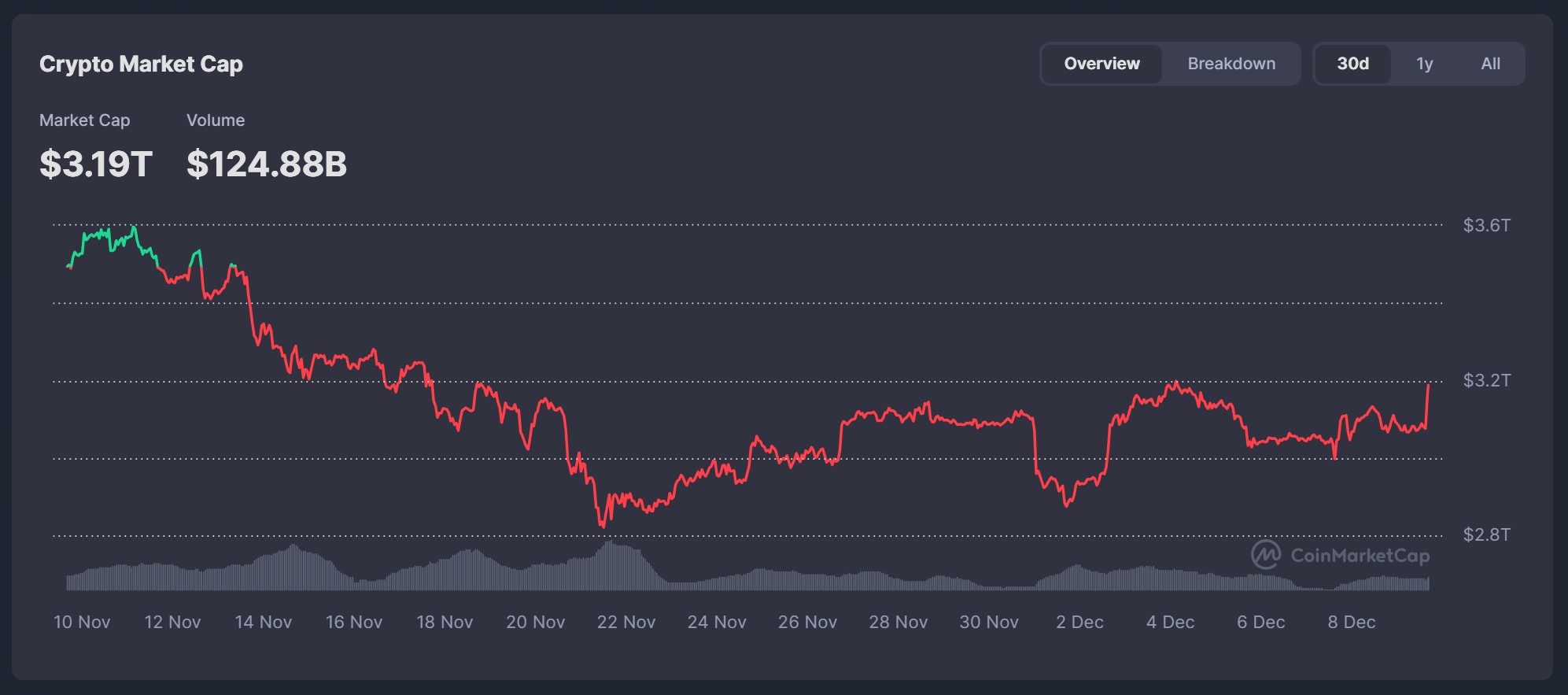
Task: Click the 2 Dec date label
Action: [1079, 622]
